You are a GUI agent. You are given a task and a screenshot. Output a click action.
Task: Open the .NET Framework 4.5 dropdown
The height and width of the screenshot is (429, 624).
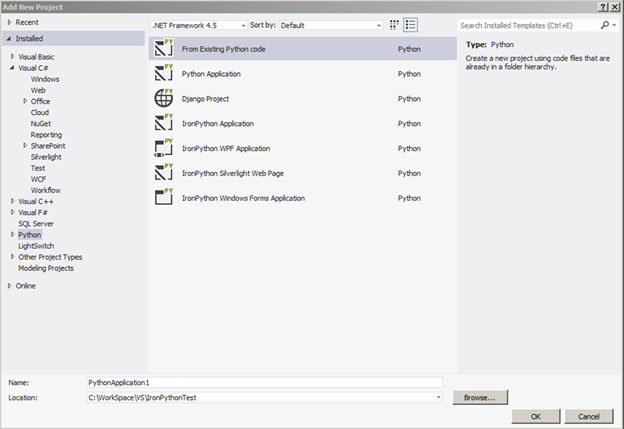[x=244, y=25]
